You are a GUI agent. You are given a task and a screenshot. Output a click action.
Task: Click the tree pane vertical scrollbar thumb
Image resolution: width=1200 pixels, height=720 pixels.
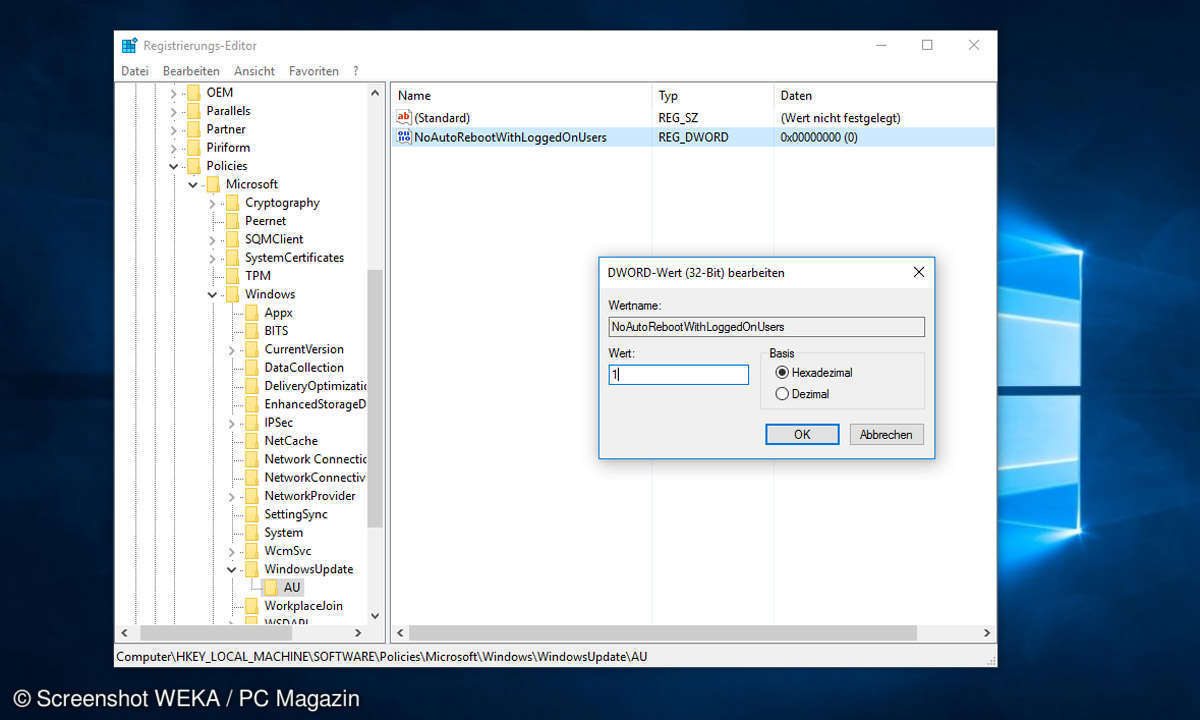point(375,398)
